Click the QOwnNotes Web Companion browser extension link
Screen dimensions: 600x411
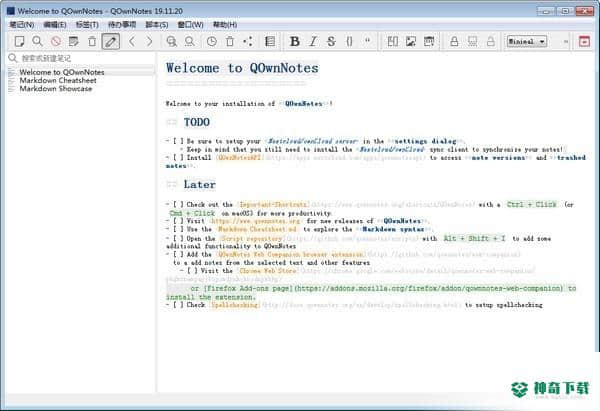[x=290, y=254]
